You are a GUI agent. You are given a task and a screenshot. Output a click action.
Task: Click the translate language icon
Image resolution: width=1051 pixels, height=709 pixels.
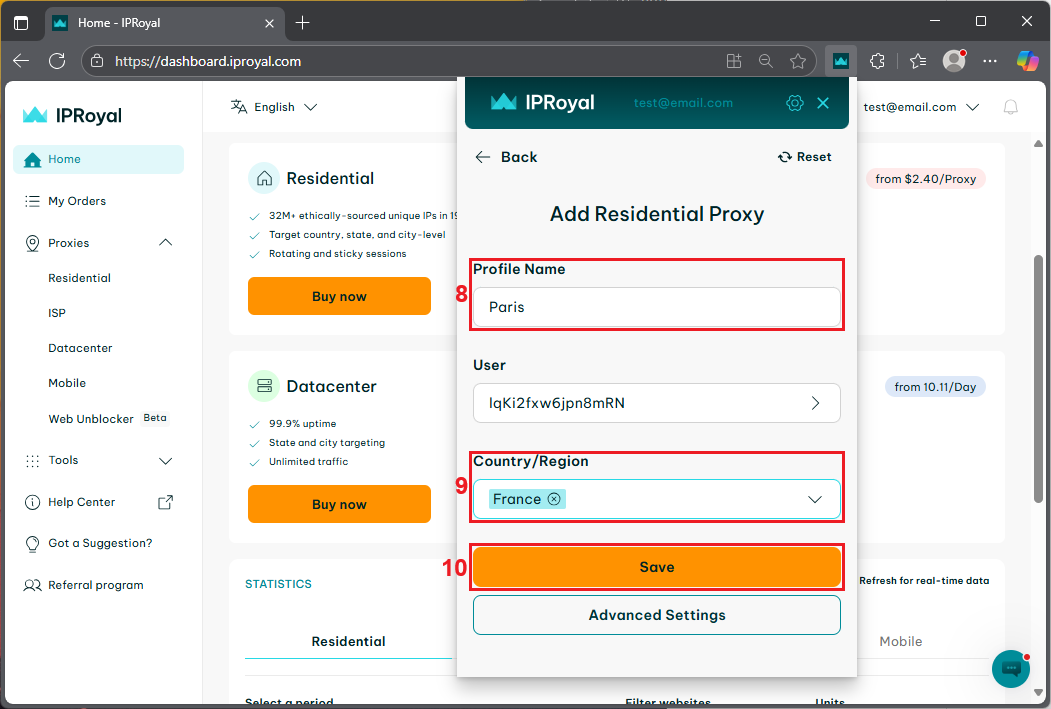[239, 107]
